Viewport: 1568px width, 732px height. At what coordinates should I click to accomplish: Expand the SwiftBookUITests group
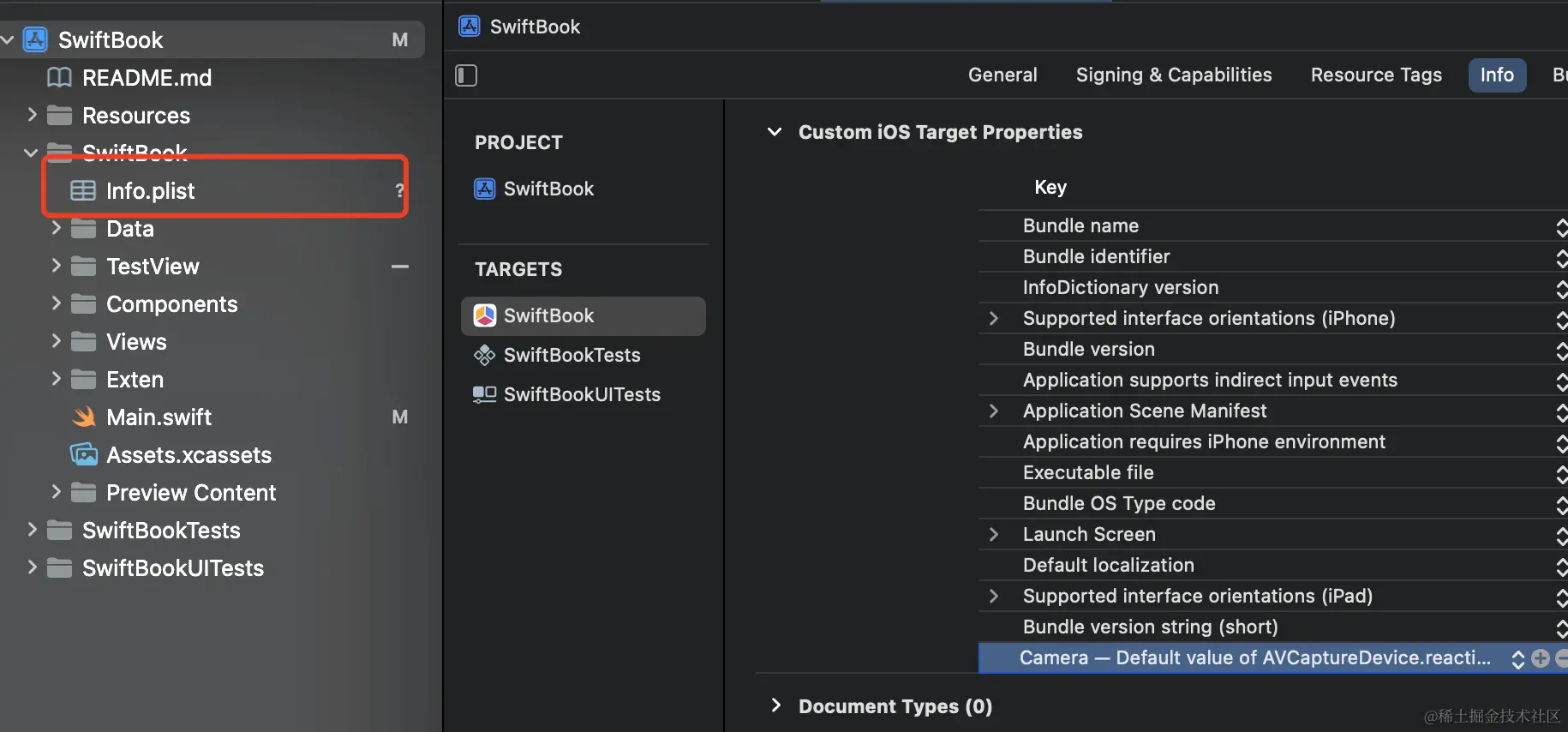pos(32,567)
